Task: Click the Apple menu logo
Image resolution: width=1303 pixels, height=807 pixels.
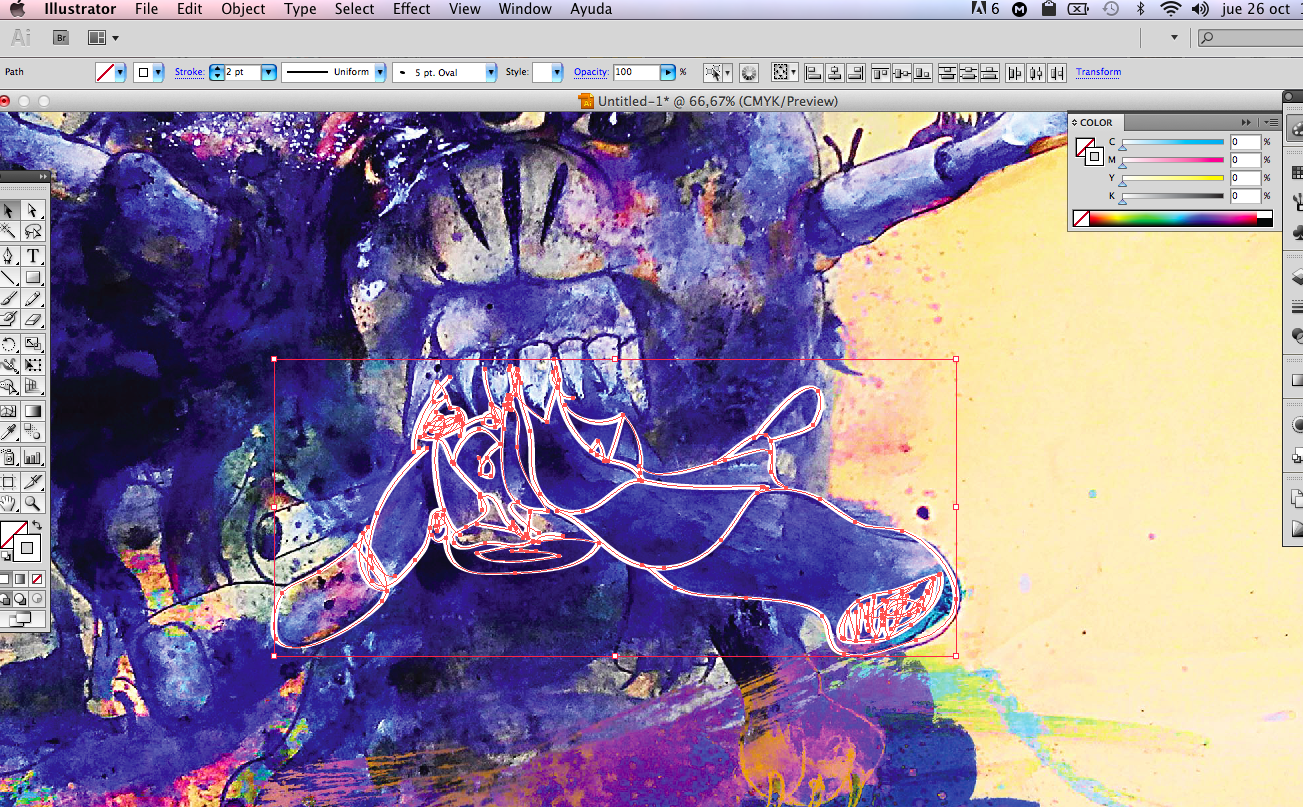Action: pyautogui.click(x=18, y=9)
